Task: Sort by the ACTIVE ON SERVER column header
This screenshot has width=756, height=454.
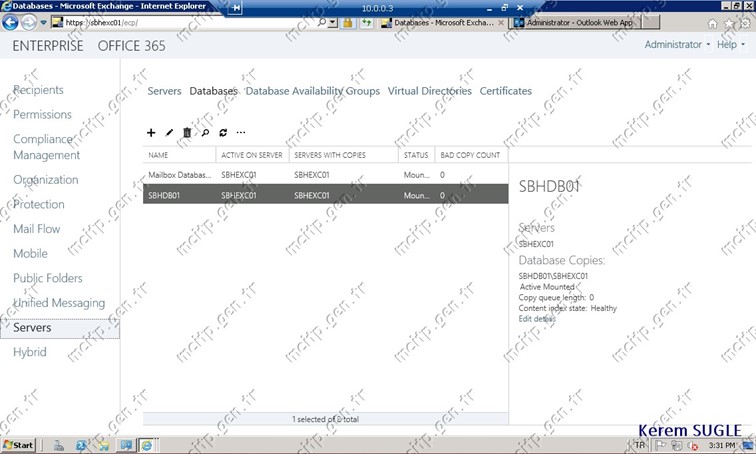Action: point(252,155)
